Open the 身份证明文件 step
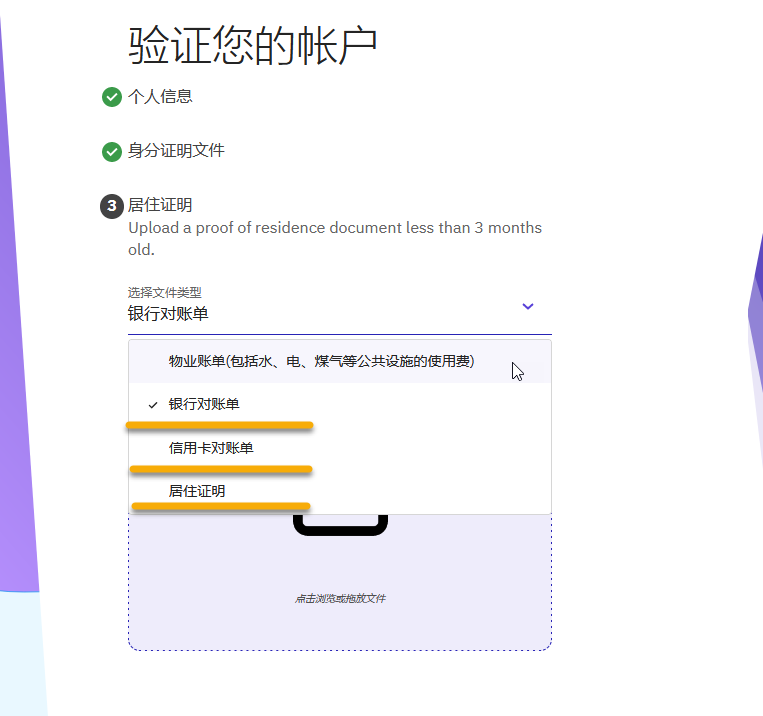Viewport: 763px width, 716px height. (x=176, y=150)
